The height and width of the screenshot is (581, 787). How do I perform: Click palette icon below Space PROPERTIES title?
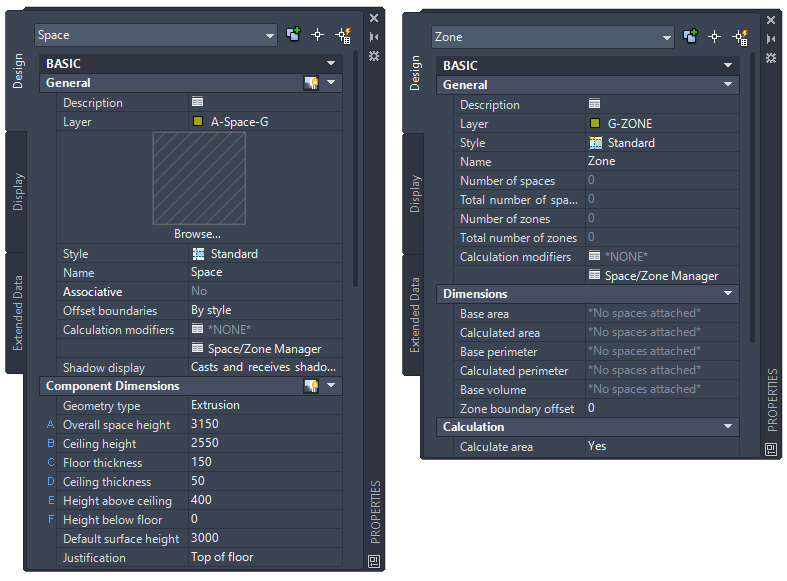(374, 561)
